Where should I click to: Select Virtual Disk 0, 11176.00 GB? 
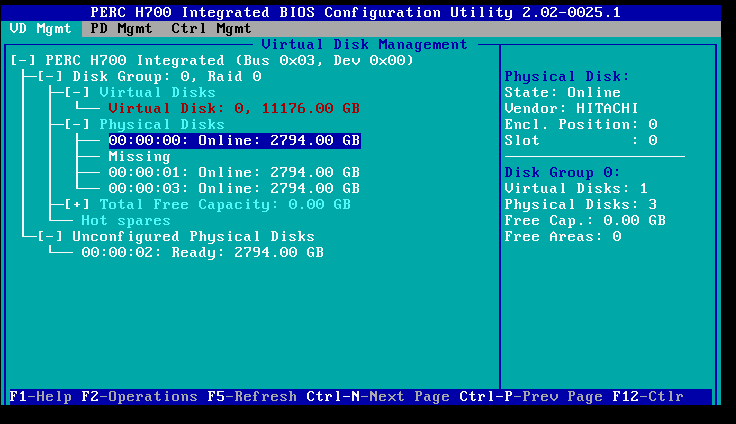(x=234, y=108)
